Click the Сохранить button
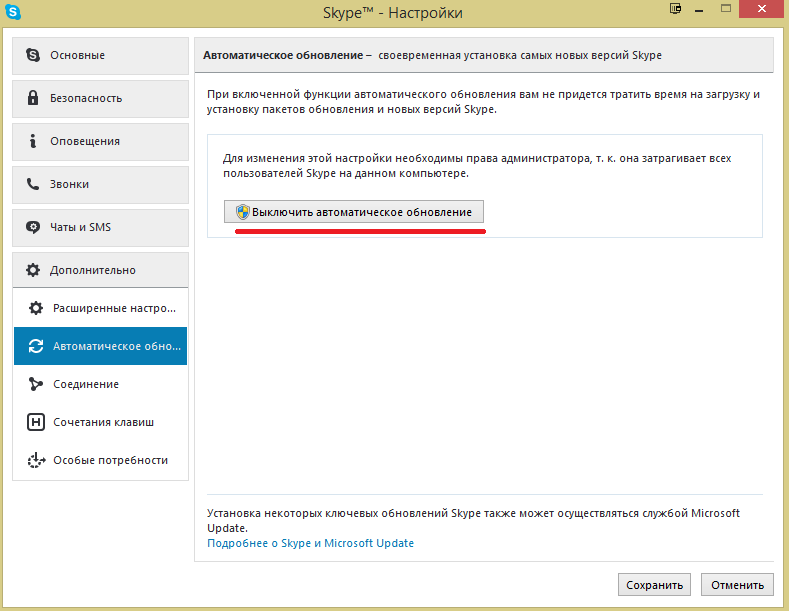 pos(654,585)
